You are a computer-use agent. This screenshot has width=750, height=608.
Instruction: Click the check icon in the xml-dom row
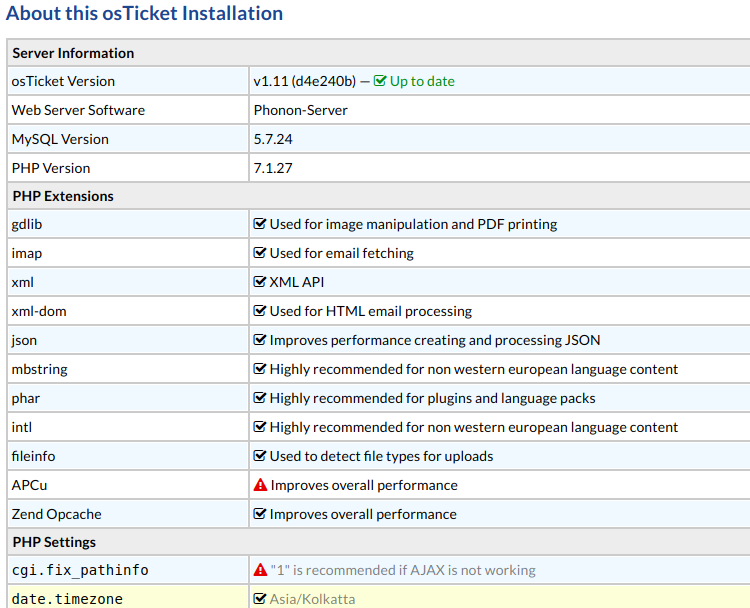[260, 311]
